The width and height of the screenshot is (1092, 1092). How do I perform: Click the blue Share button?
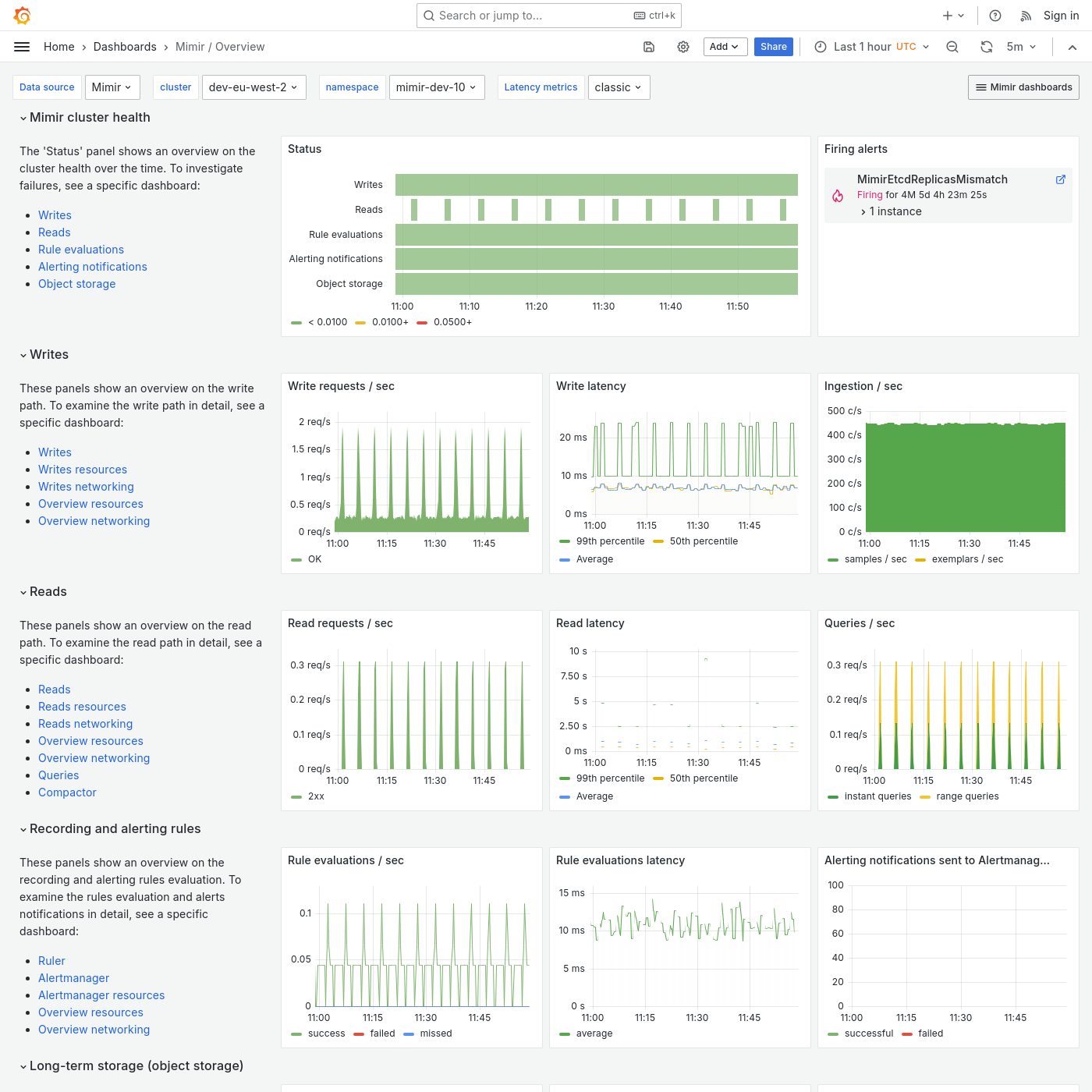773,47
